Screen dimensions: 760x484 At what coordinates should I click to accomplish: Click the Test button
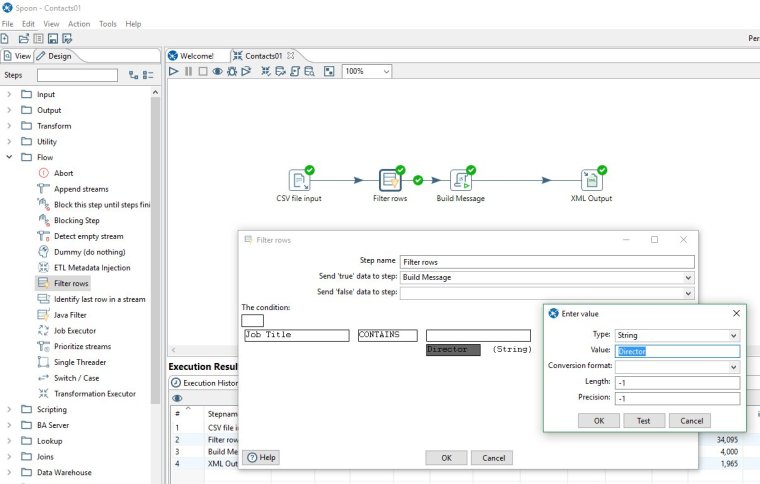click(644, 421)
